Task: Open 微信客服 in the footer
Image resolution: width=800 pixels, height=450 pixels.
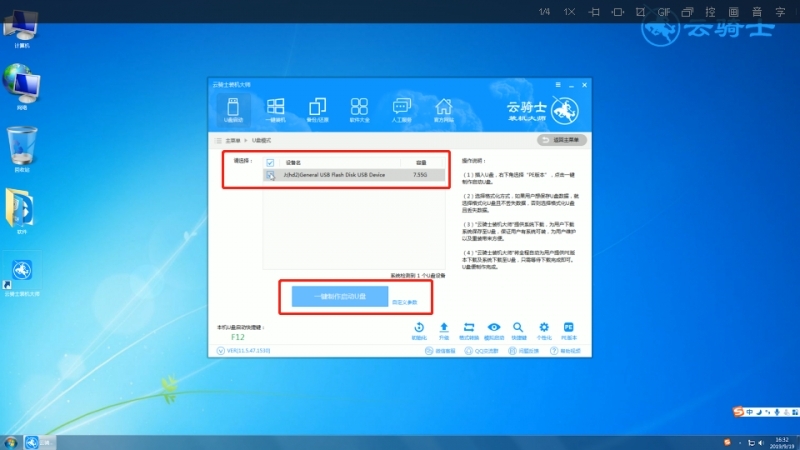Action: tap(440, 351)
